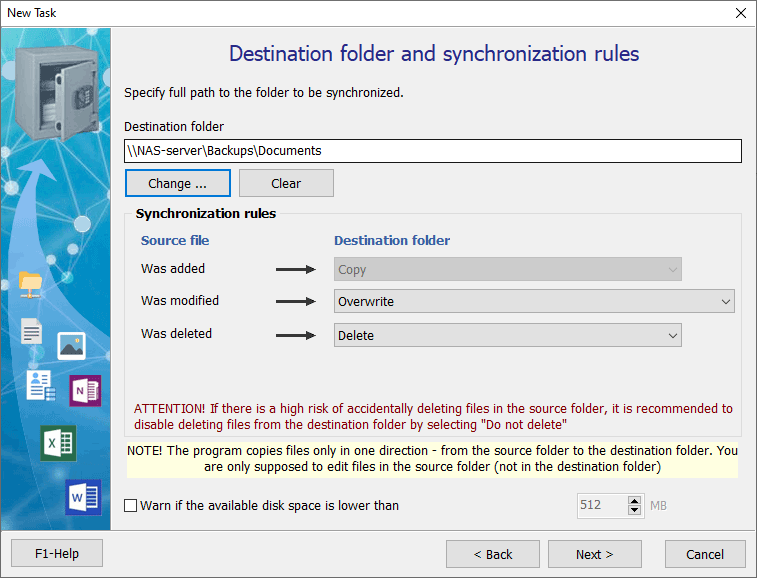Viewport: 757px width, 578px height.
Task: Click the network folder icon
Action: [x=30, y=284]
